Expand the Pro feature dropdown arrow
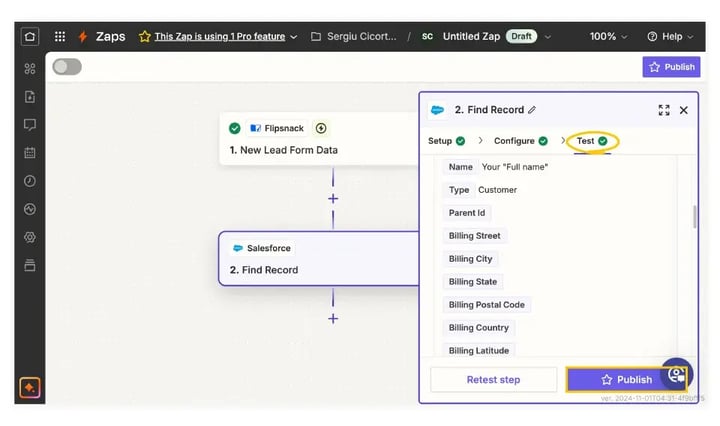This screenshot has width=720, height=426. (294, 37)
